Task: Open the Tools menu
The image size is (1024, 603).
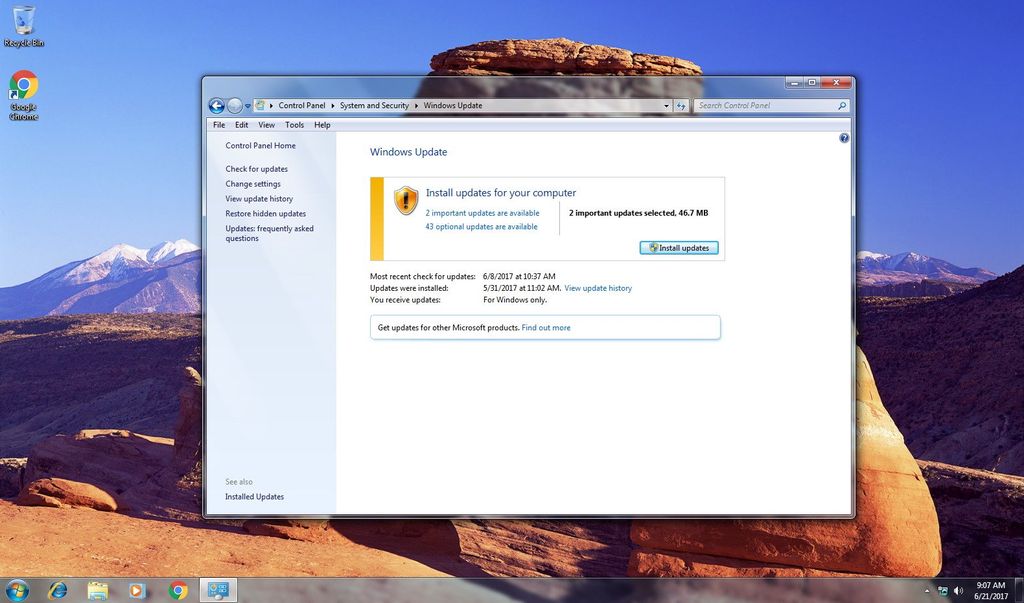Action: click(x=293, y=124)
